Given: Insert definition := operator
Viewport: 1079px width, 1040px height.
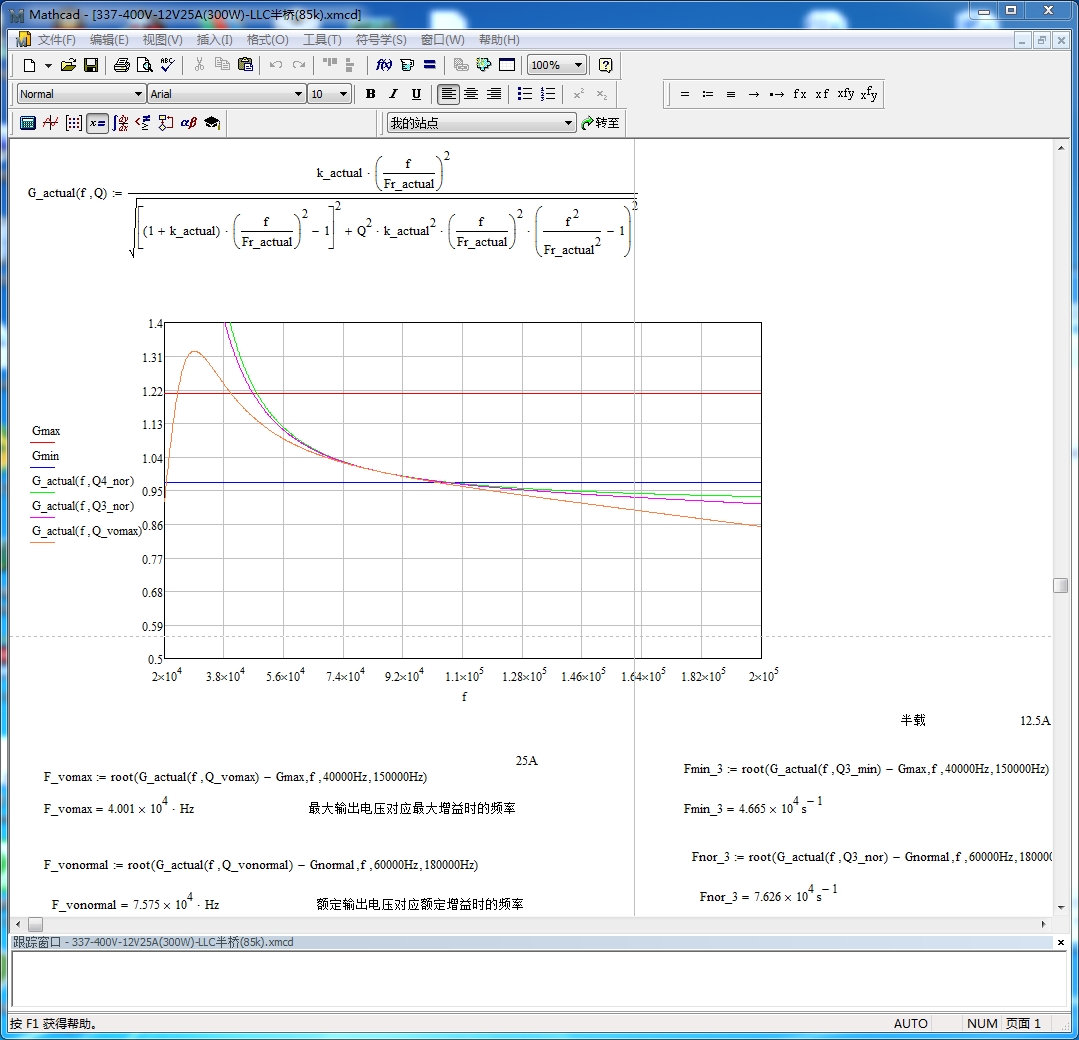Looking at the screenshot, I should 707,94.
